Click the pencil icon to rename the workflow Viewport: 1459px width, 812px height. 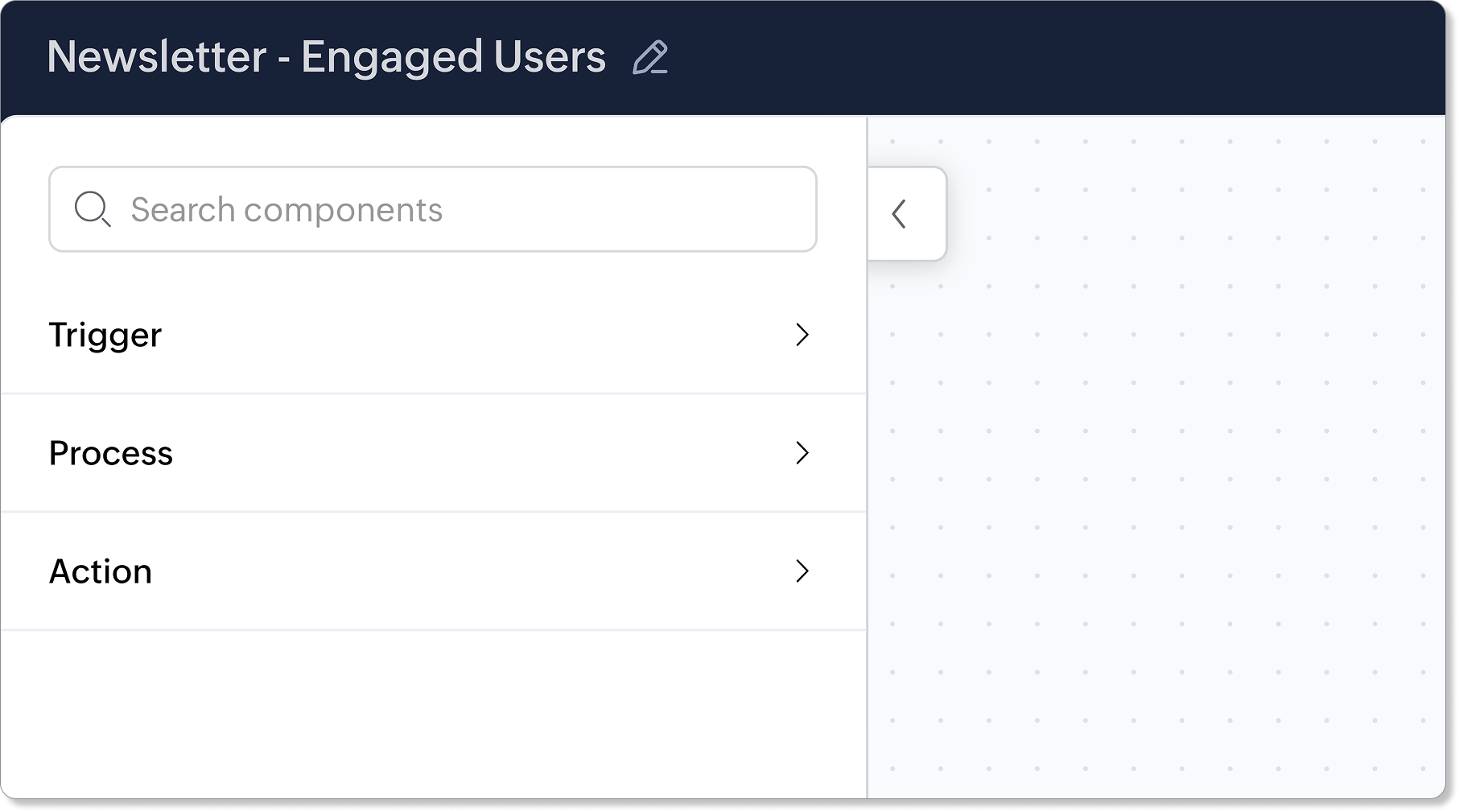(650, 57)
